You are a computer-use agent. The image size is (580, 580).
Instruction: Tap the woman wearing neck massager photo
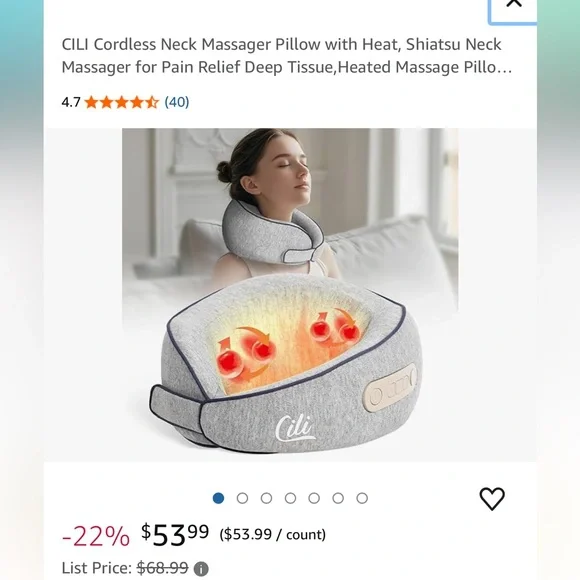[x=272, y=202]
